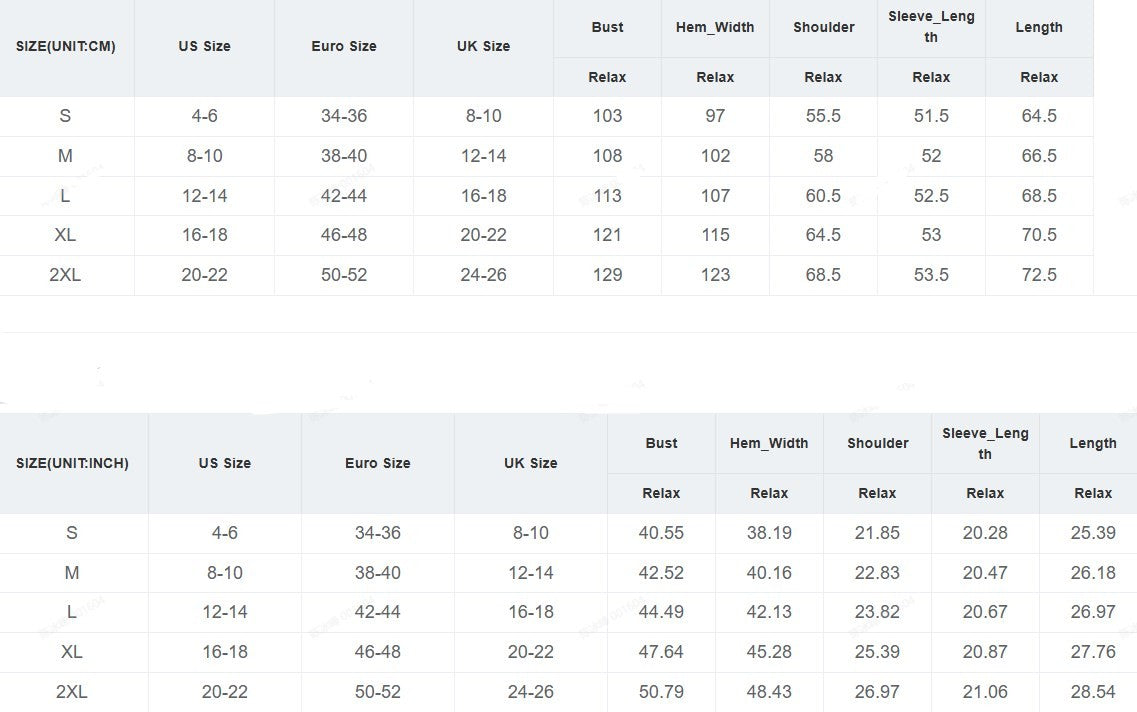Click the Sleeve_Length header in the CM table
This screenshot has width=1137, height=712.
coord(931,27)
